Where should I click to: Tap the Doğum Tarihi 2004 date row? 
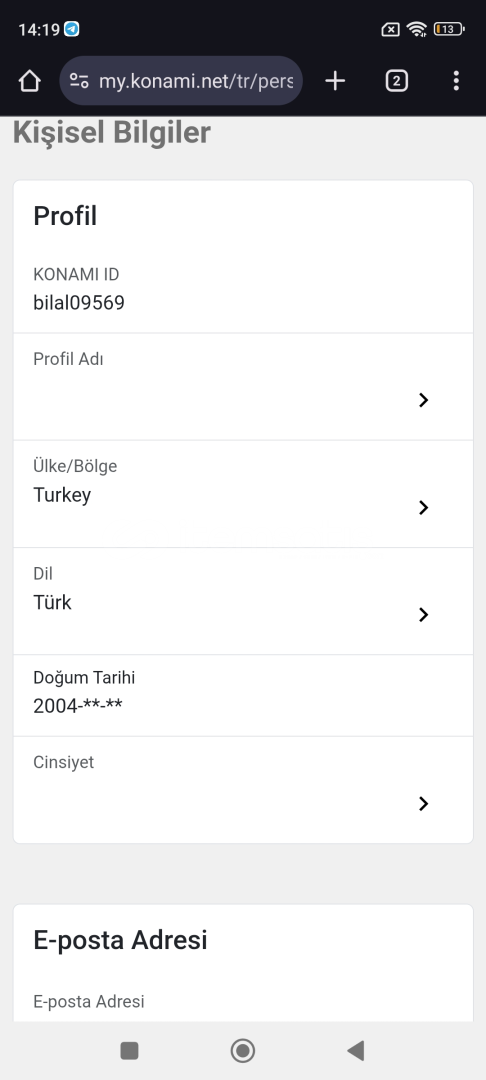pyautogui.click(x=243, y=696)
